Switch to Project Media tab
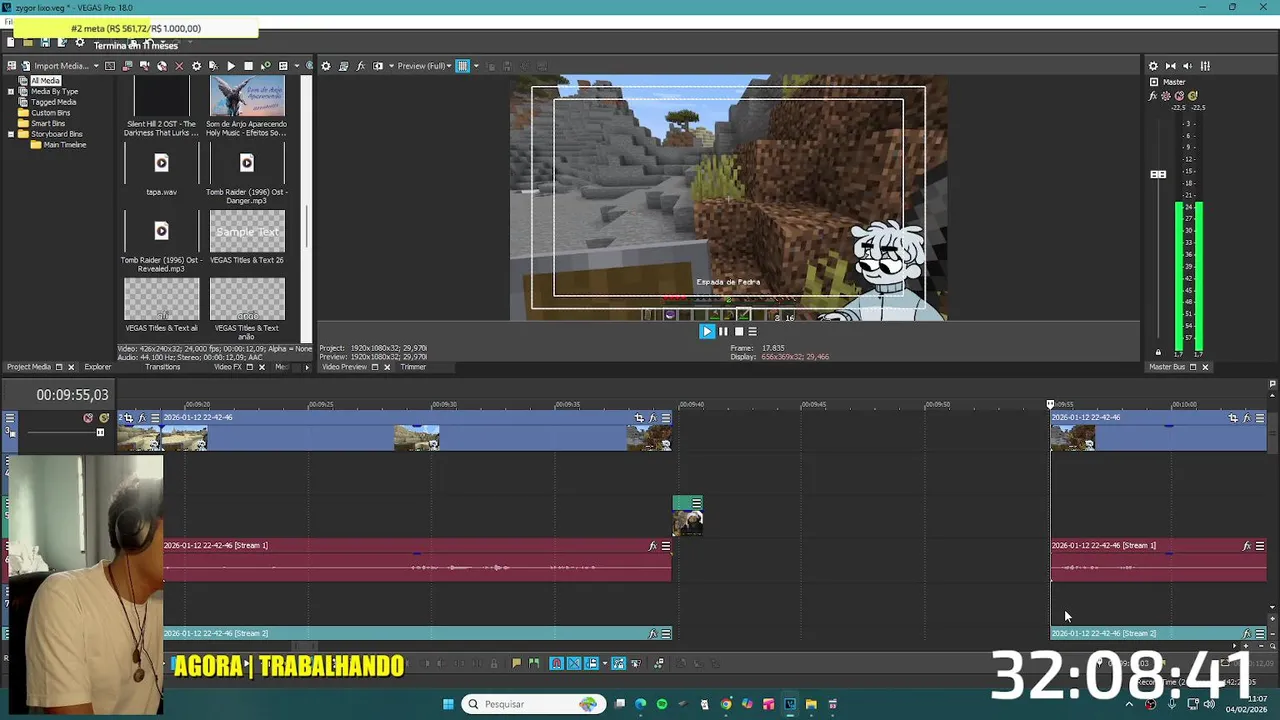The width and height of the screenshot is (1280, 720). pyautogui.click(x=29, y=367)
